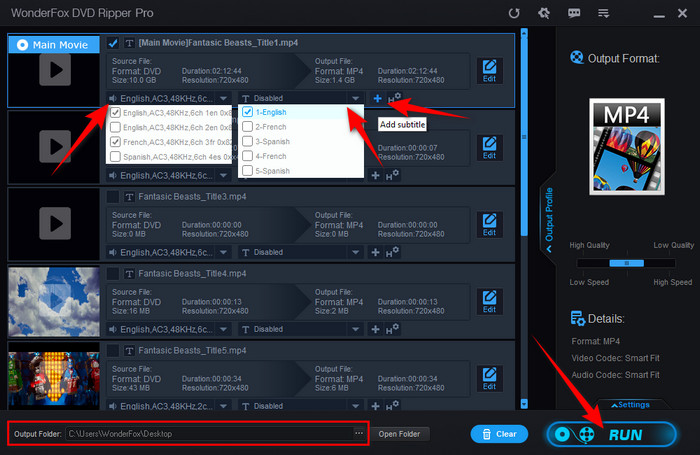Uncheck the Main Movie Title1 checkbox
Viewport: 700px width, 455px height.
pos(113,43)
